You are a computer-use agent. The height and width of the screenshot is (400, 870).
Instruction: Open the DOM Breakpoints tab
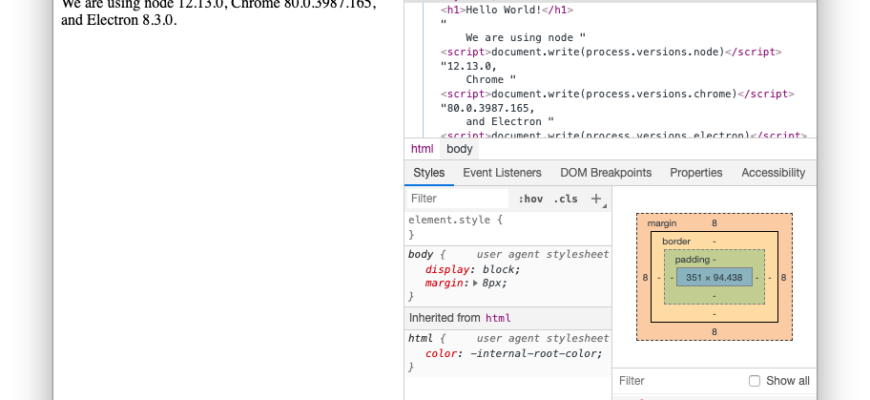(x=606, y=173)
